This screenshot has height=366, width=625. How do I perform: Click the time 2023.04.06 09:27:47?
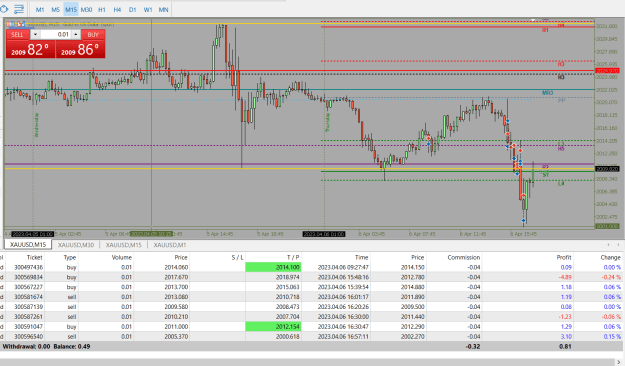tap(343, 267)
